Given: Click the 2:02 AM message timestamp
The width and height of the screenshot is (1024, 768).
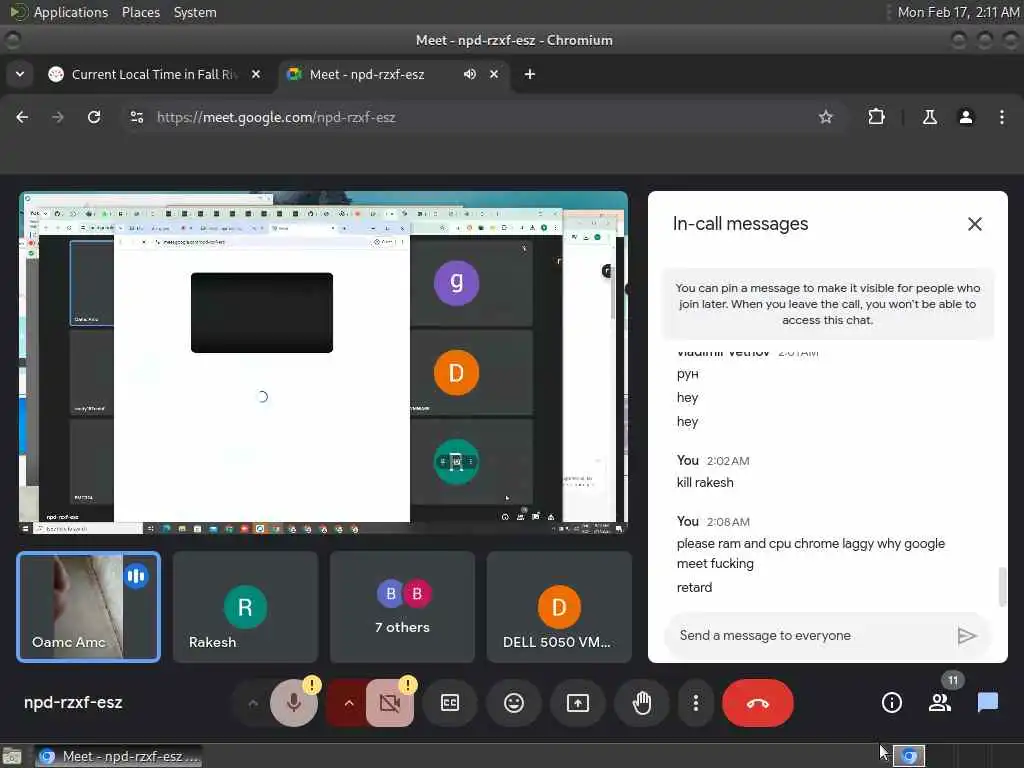Looking at the screenshot, I should (728, 461).
